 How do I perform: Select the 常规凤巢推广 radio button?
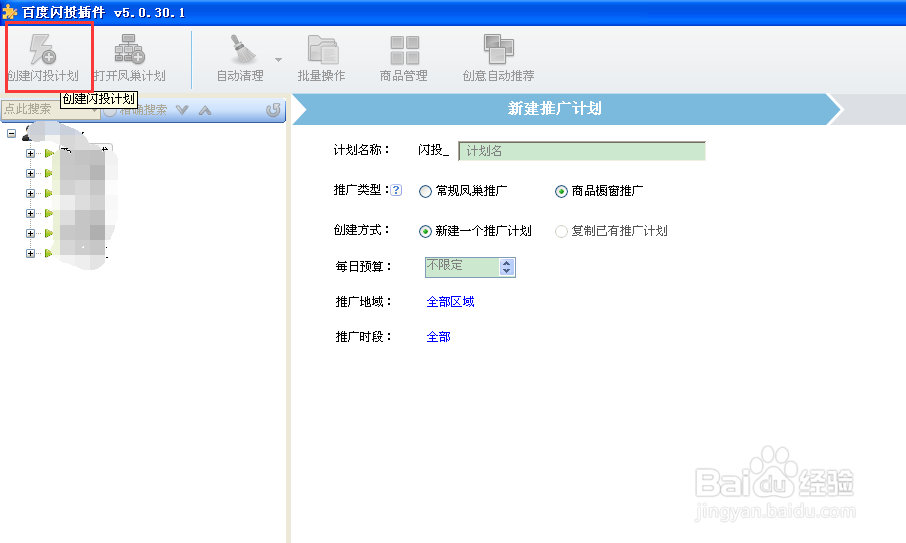click(x=425, y=191)
